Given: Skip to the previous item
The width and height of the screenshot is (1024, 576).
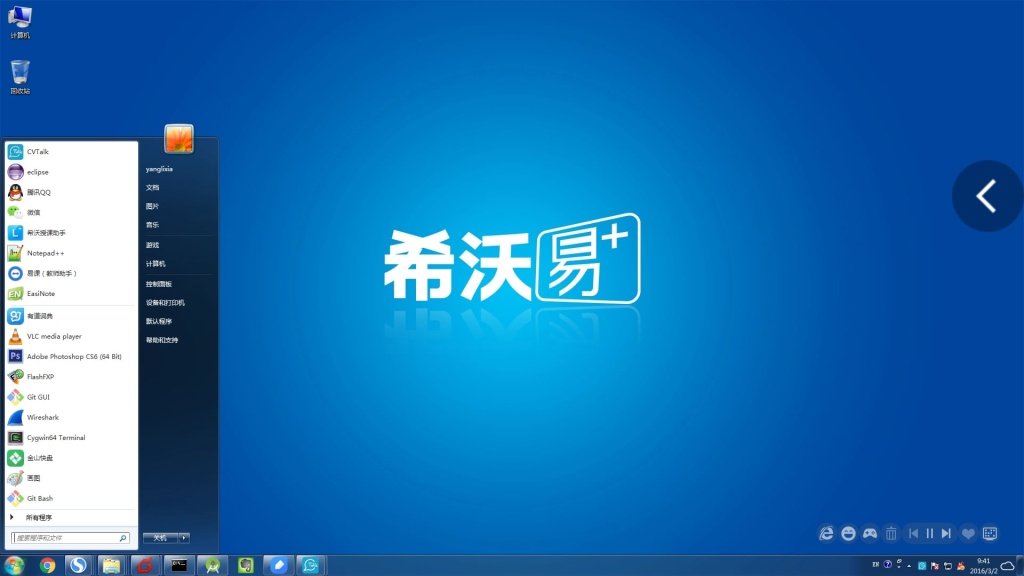Looking at the screenshot, I should [914, 534].
